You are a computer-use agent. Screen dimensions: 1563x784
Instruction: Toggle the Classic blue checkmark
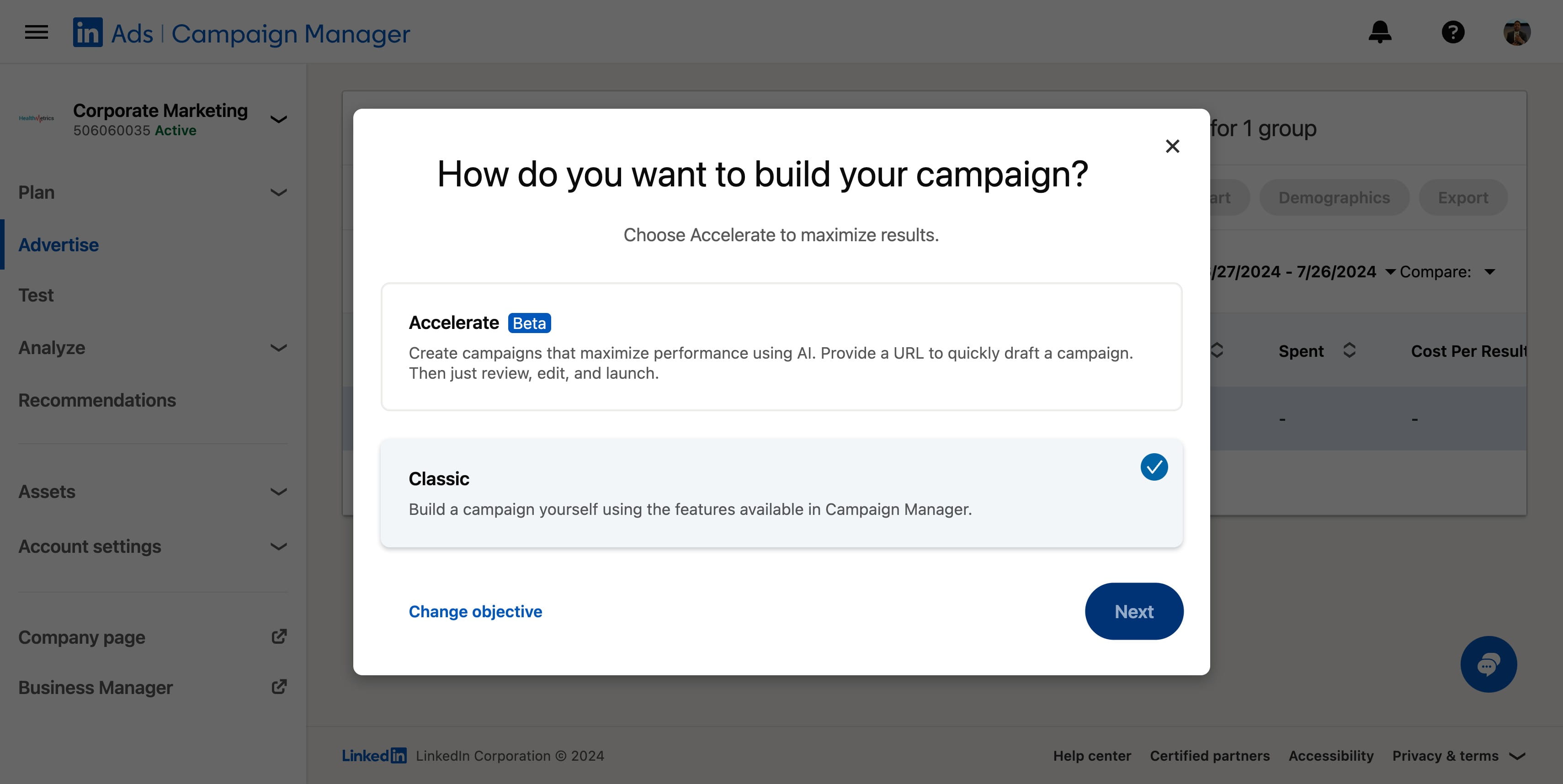point(1154,467)
